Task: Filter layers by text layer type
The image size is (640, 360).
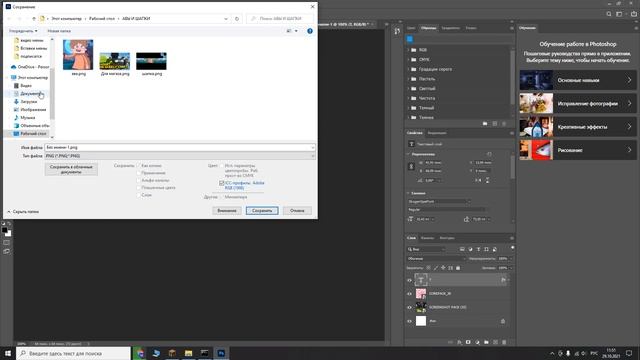Action: point(478,249)
